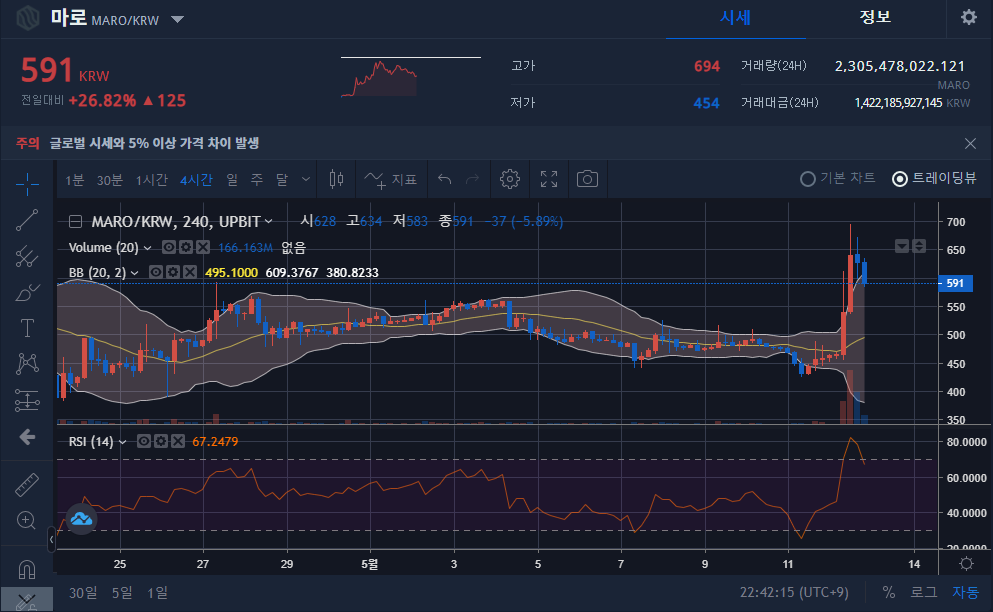The width and height of the screenshot is (993, 612).
Task: Select the brush drawing tool
Action: 27,292
